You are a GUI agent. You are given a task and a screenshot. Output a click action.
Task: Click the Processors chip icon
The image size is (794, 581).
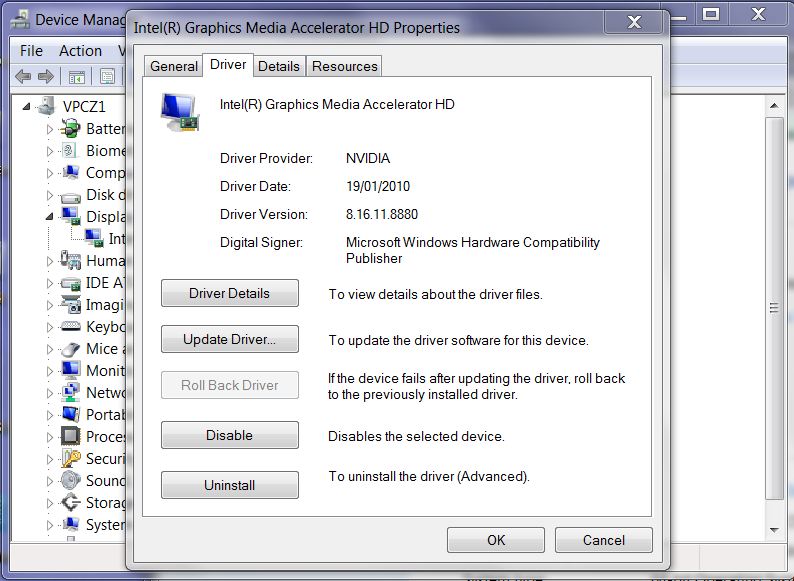[70, 436]
